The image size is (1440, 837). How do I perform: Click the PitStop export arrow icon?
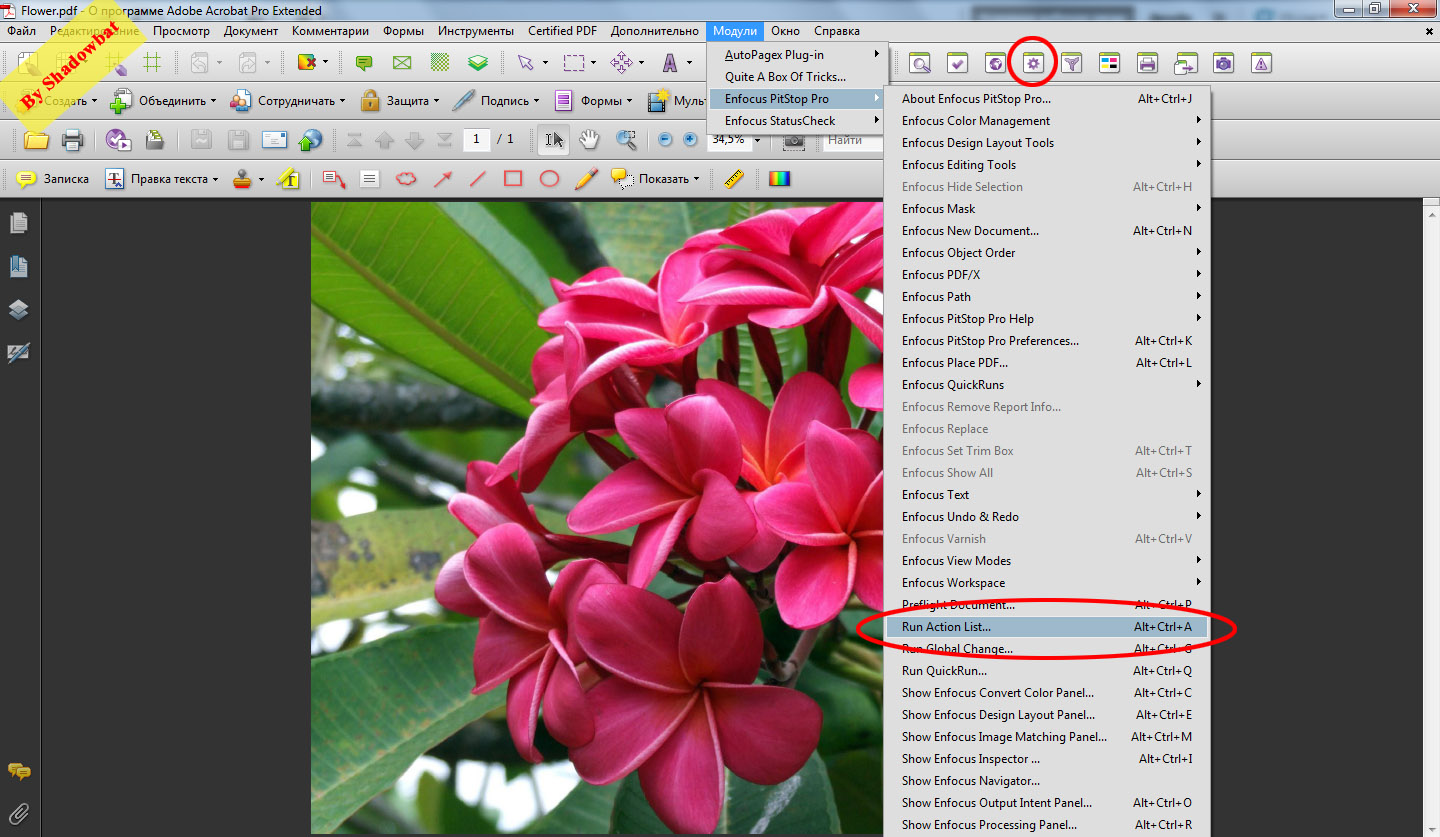(1185, 63)
